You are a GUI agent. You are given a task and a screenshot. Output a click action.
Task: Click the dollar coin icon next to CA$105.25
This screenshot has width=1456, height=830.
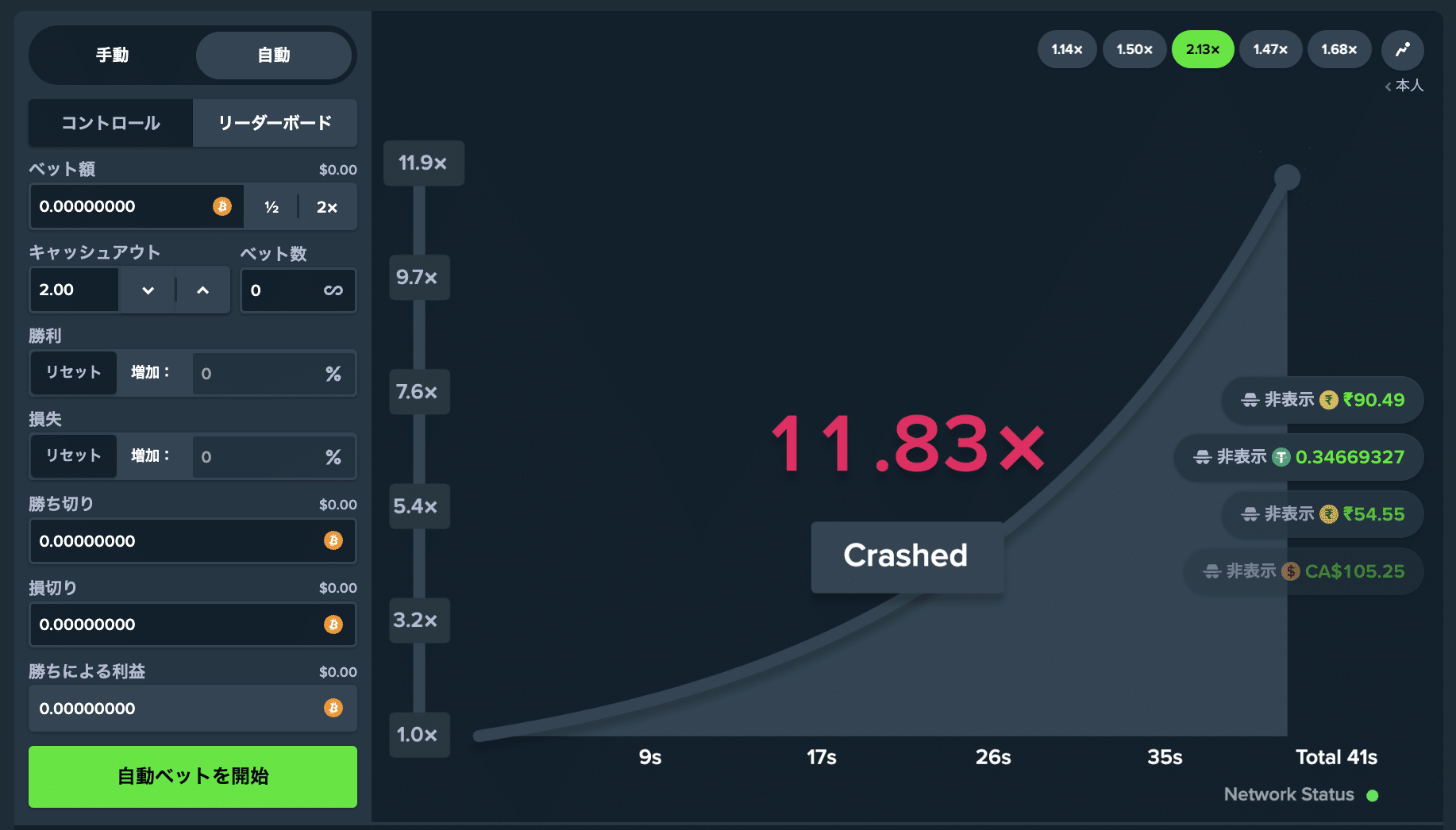1291,571
